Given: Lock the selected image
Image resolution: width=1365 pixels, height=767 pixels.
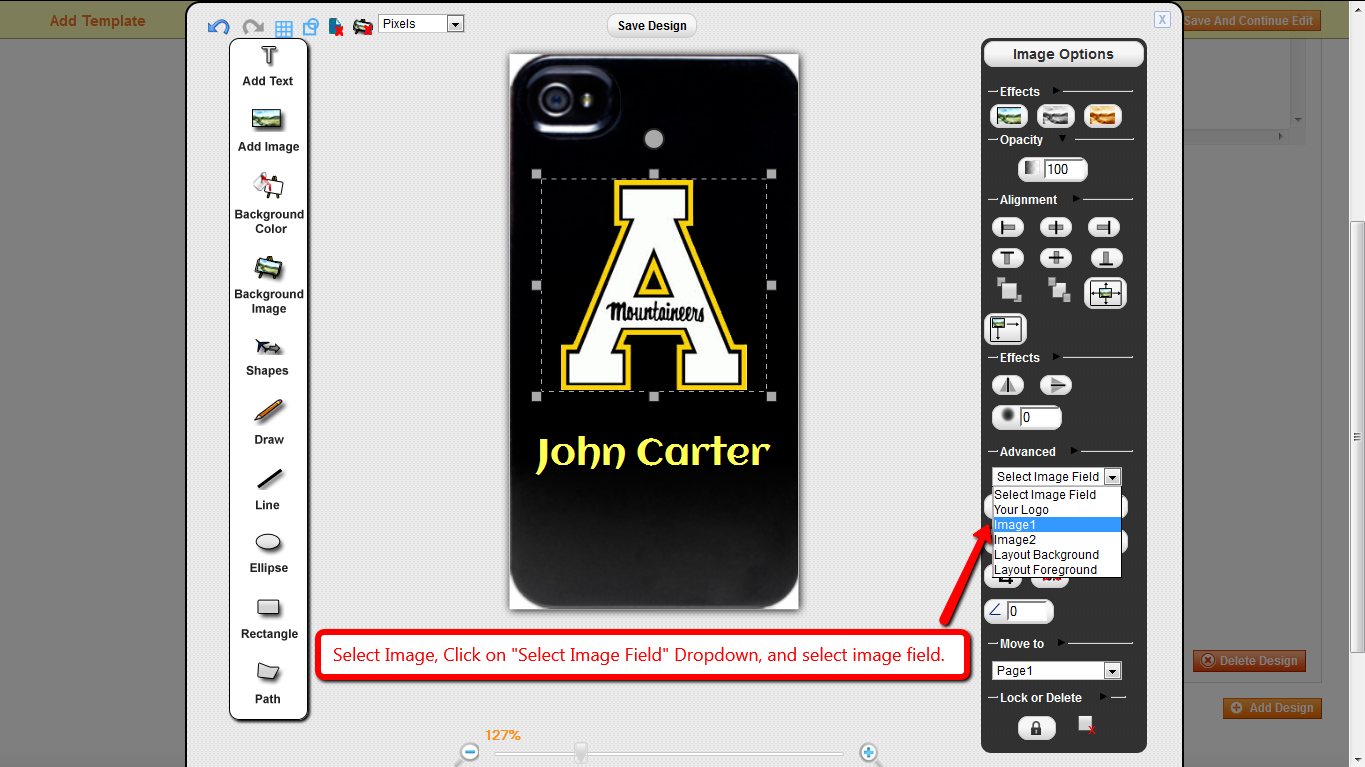Looking at the screenshot, I should click(x=1036, y=728).
